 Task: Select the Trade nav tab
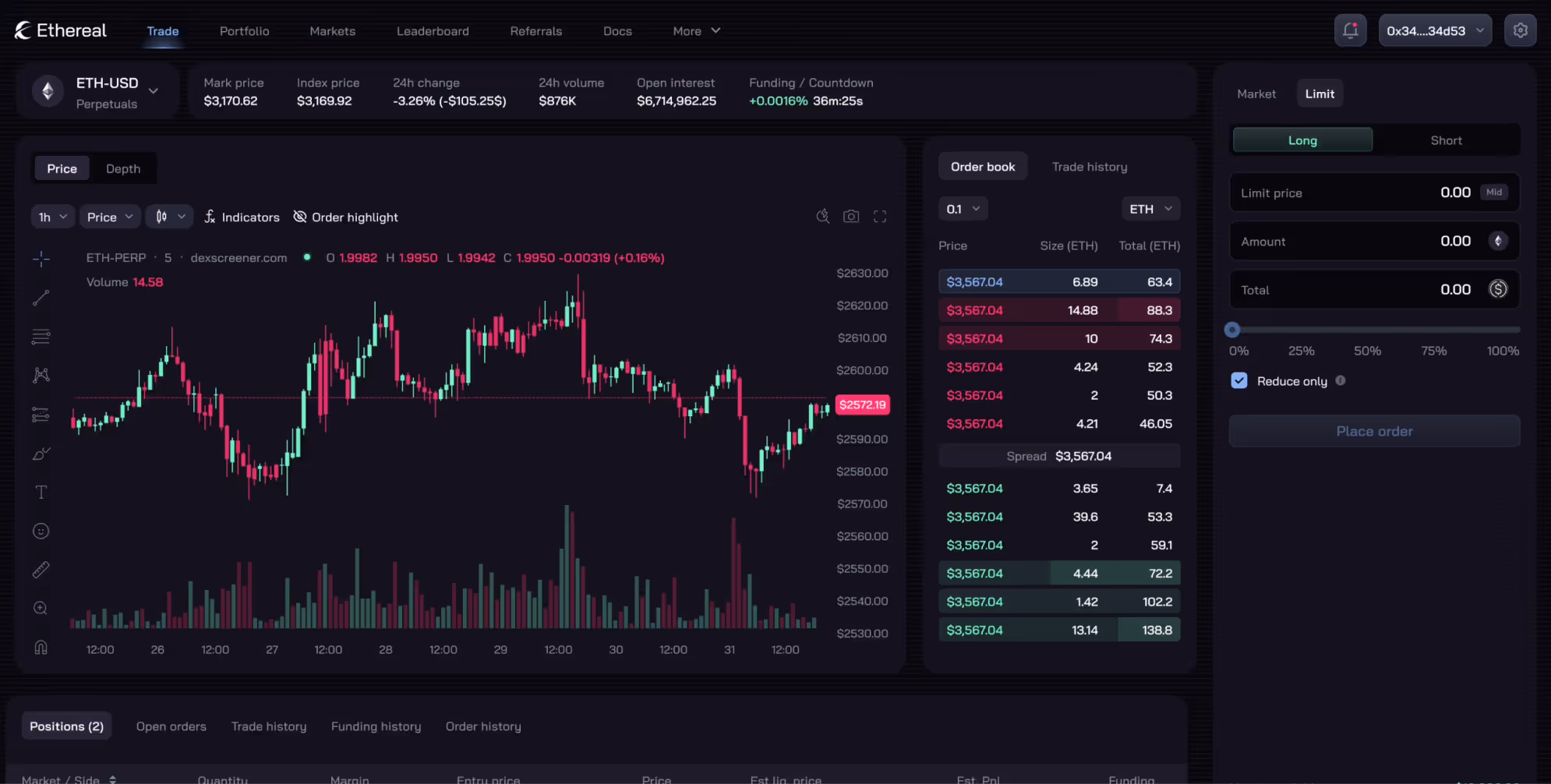point(163,31)
